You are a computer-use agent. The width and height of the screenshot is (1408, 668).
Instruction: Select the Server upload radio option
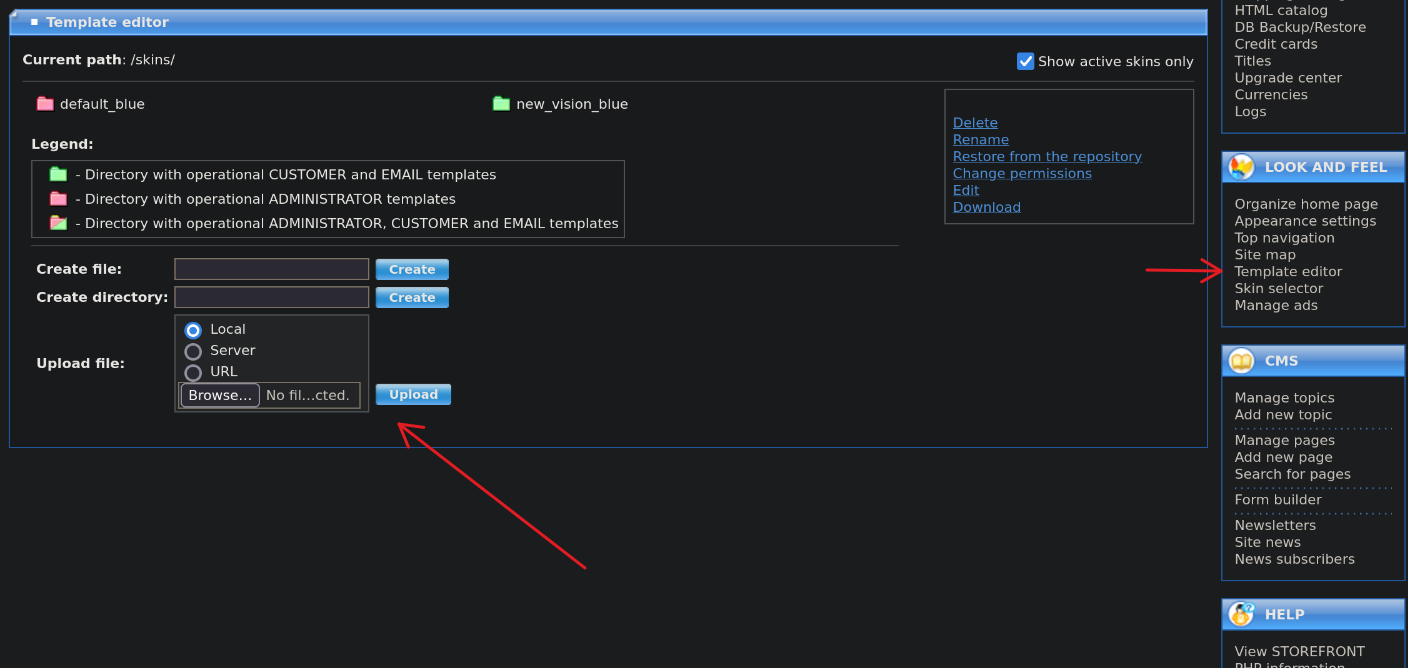coord(193,351)
